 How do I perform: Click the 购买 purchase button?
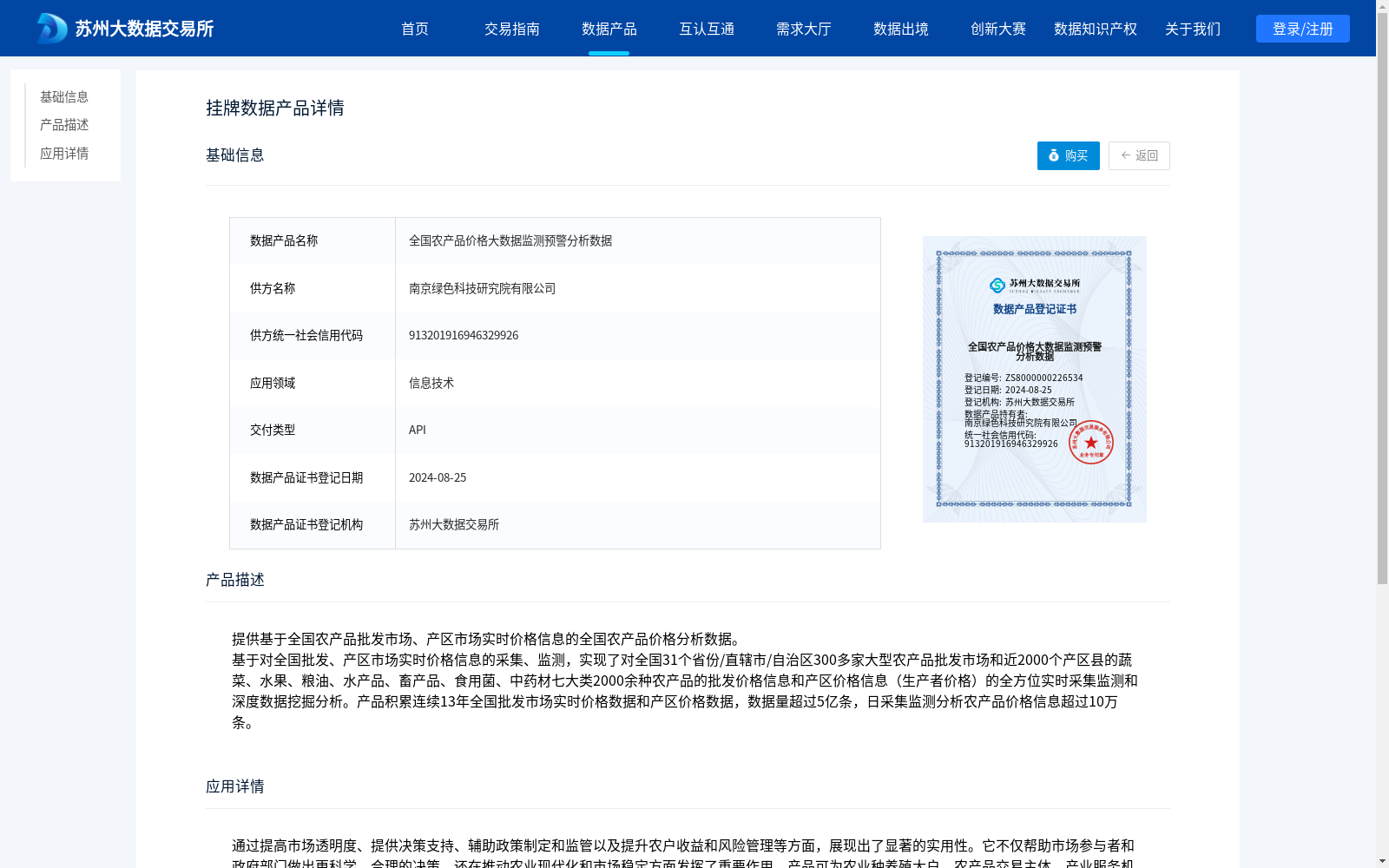tap(1069, 155)
